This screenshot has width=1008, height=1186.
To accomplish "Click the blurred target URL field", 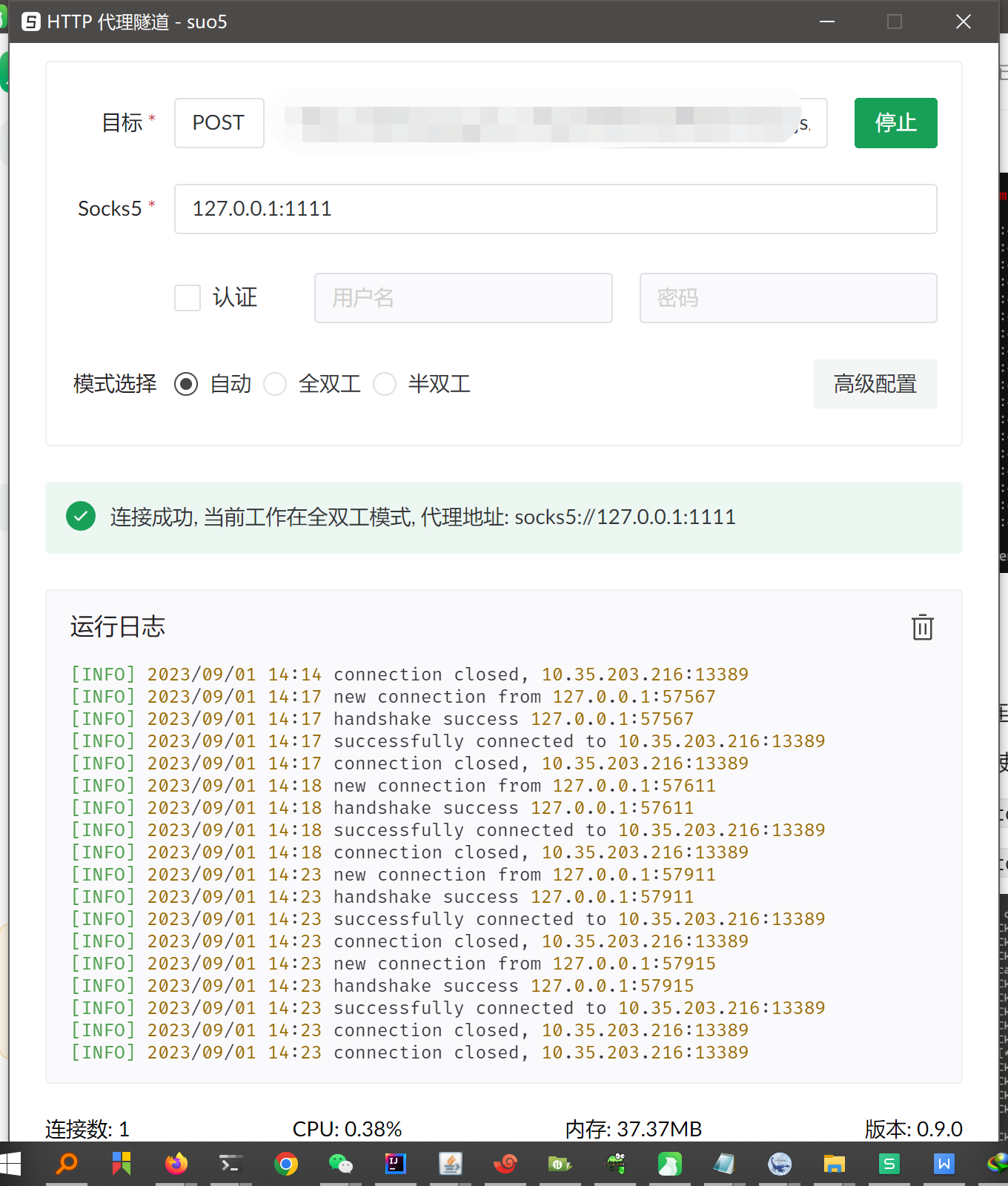I will click(546, 123).
